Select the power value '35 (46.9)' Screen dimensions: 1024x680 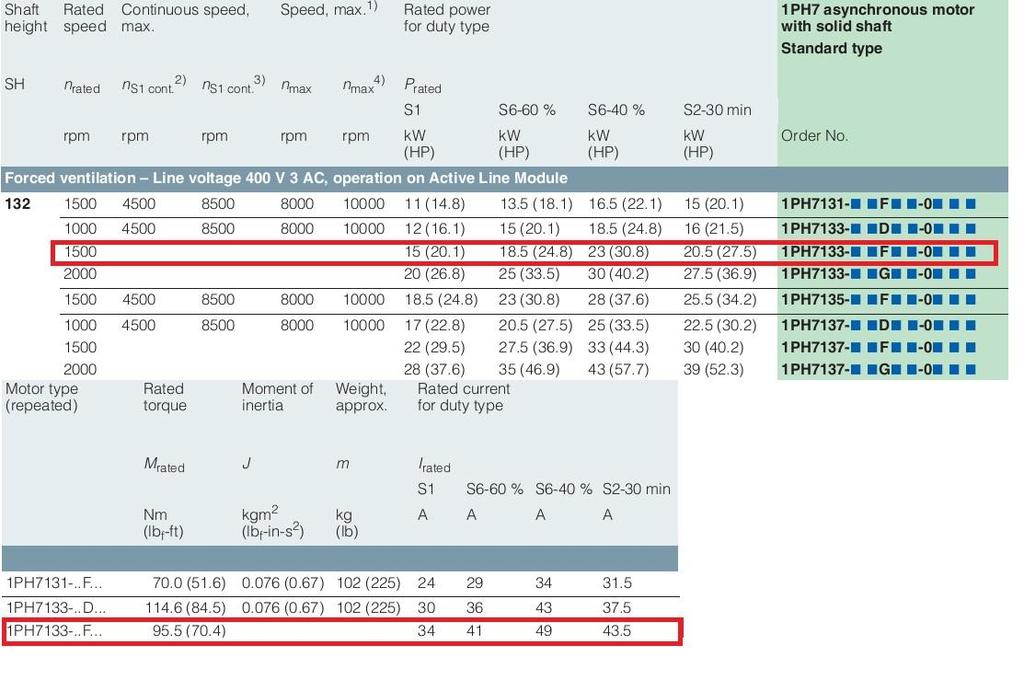click(529, 370)
